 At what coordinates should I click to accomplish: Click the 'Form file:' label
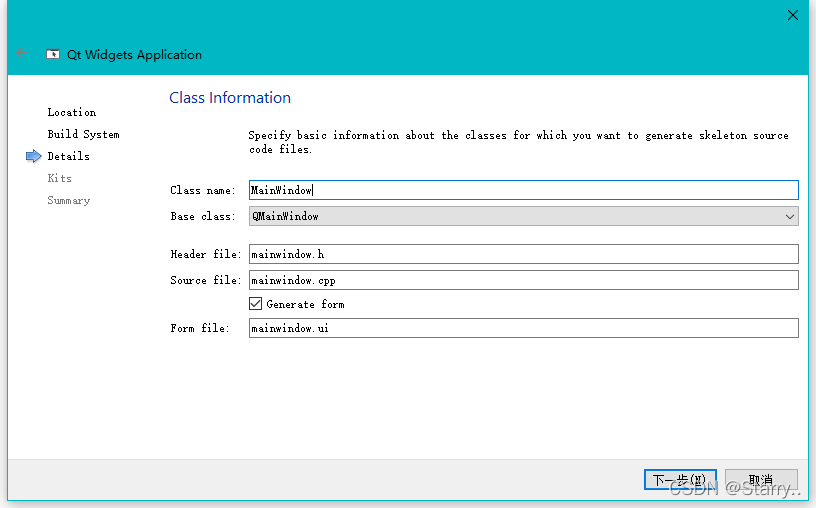200,328
